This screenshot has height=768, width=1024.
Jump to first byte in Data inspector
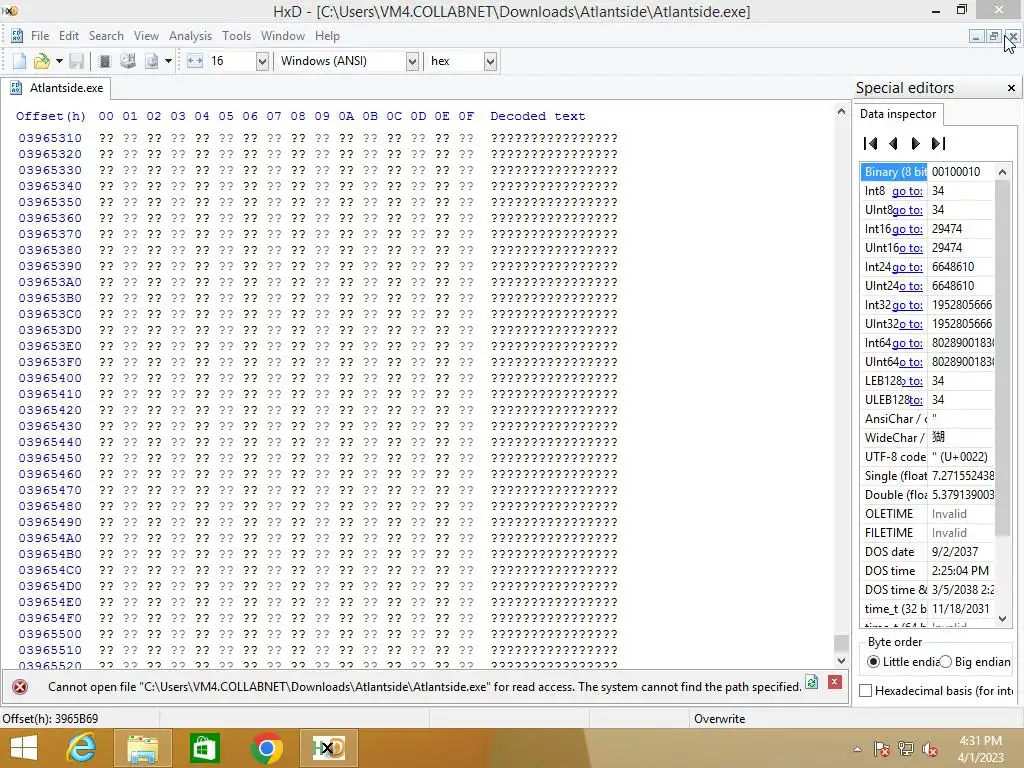(x=870, y=144)
